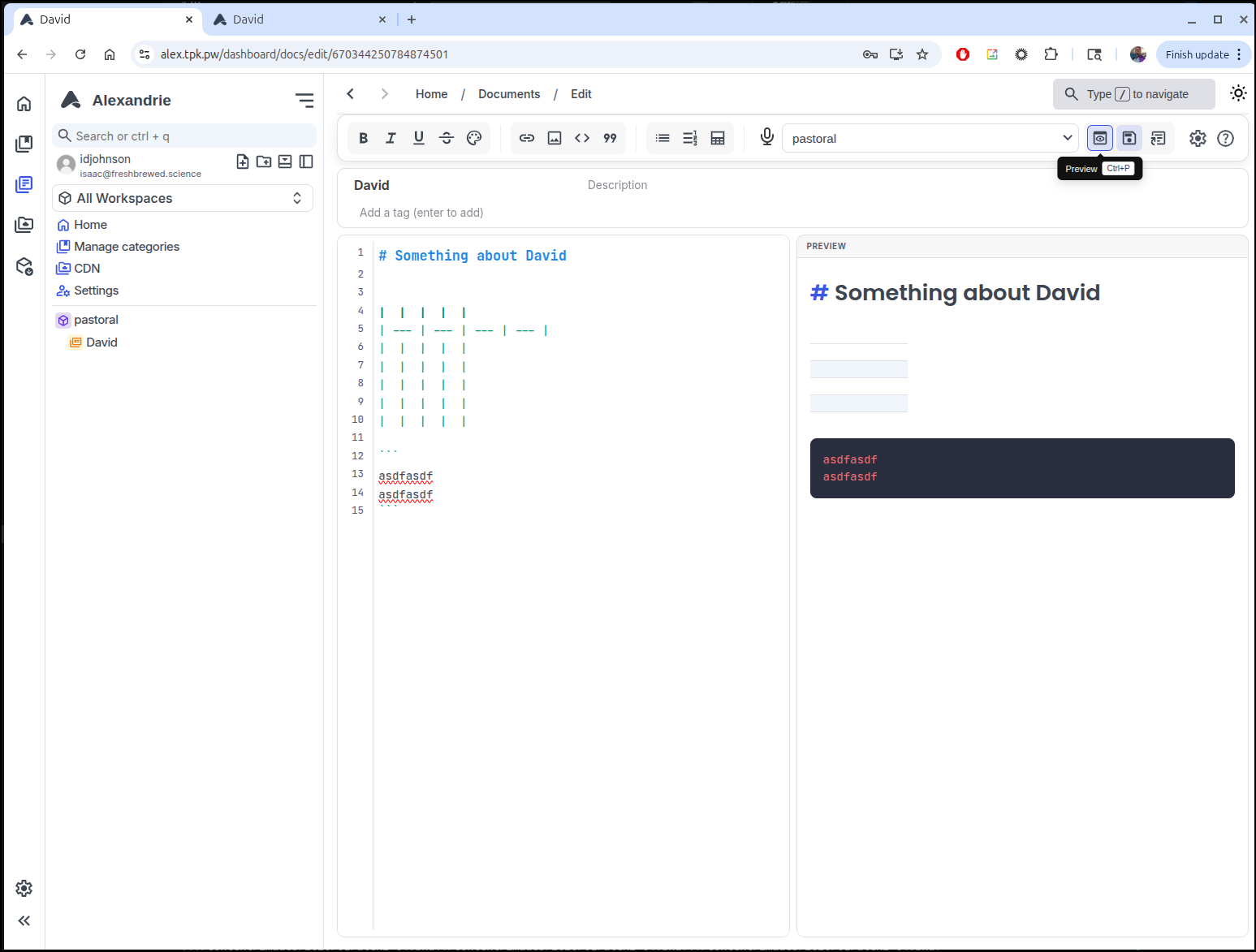This screenshot has width=1256, height=952.
Task: Click the Documents breadcrumb link
Action: pos(509,94)
